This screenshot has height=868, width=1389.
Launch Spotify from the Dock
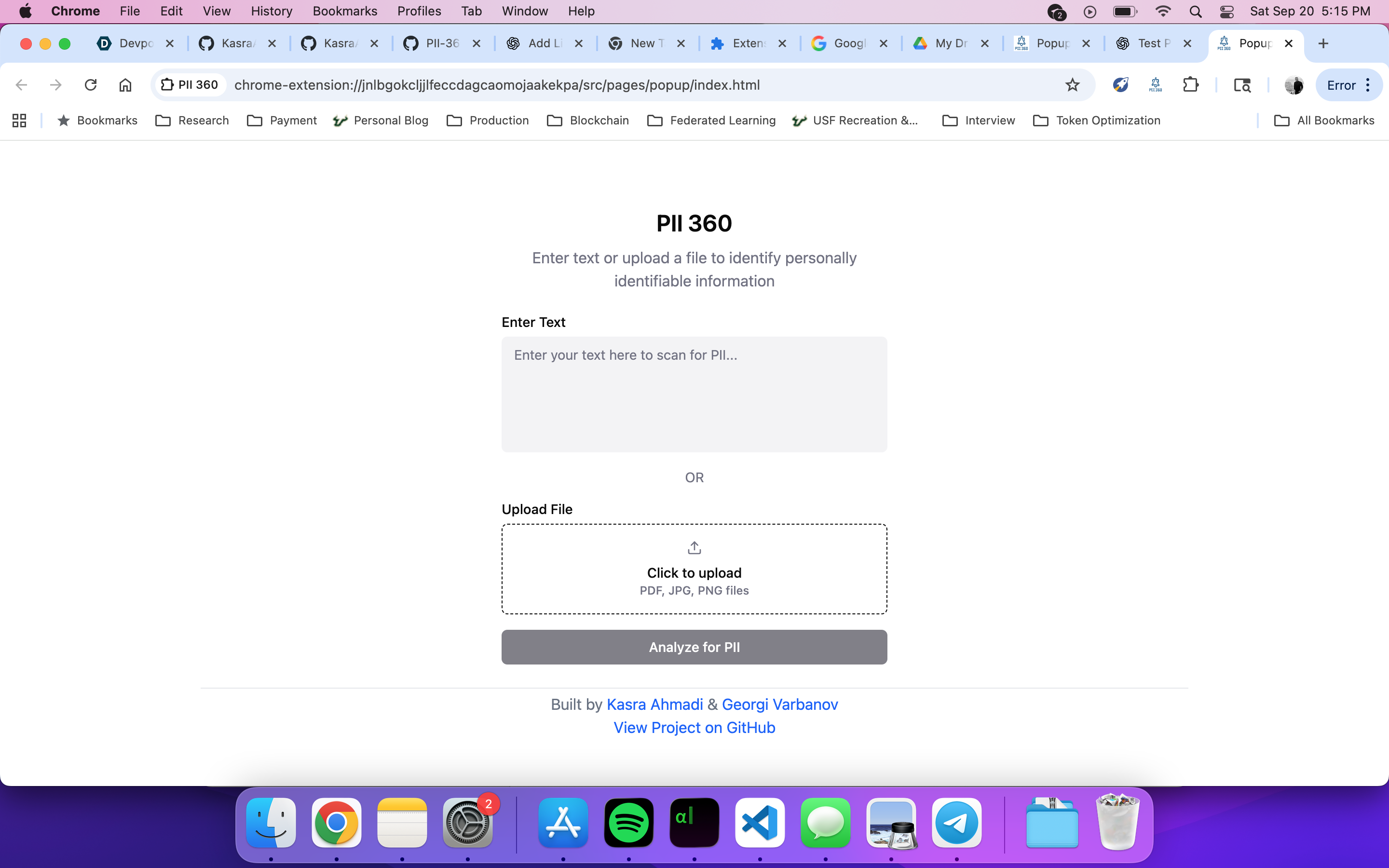tap(628, 823)
